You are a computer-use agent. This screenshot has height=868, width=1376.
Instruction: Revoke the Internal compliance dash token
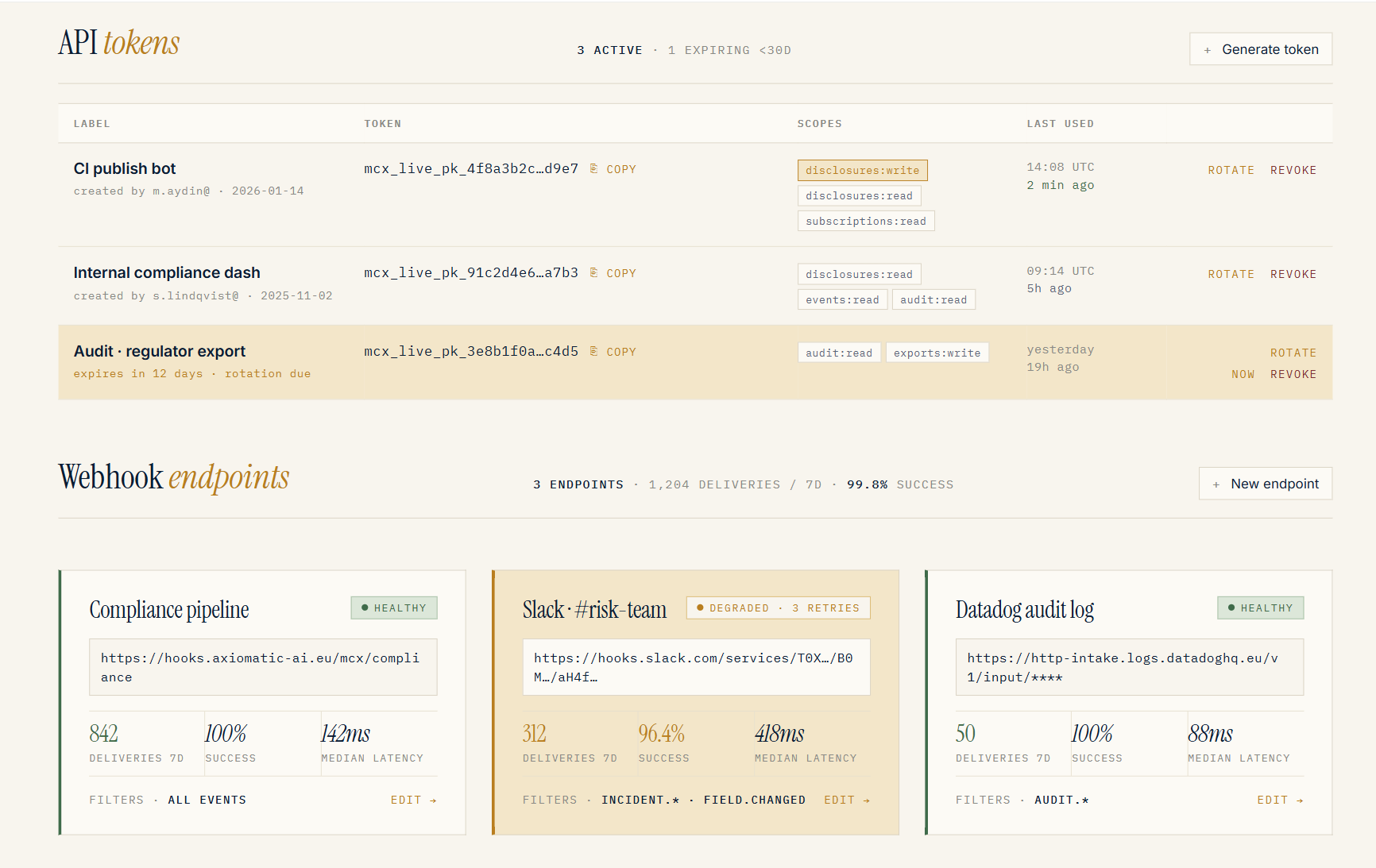click(1293, 274)
